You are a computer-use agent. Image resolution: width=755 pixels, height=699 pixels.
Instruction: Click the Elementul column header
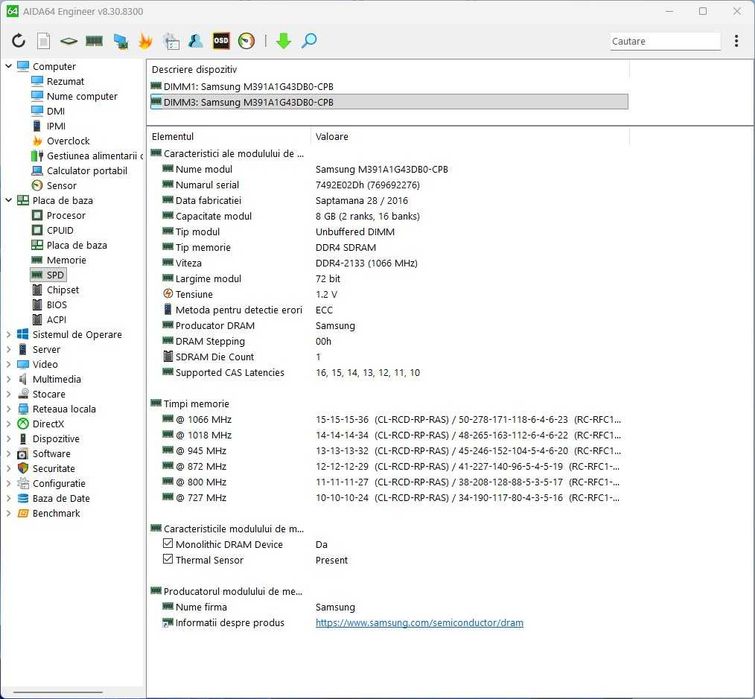click(x=229, y=137)
